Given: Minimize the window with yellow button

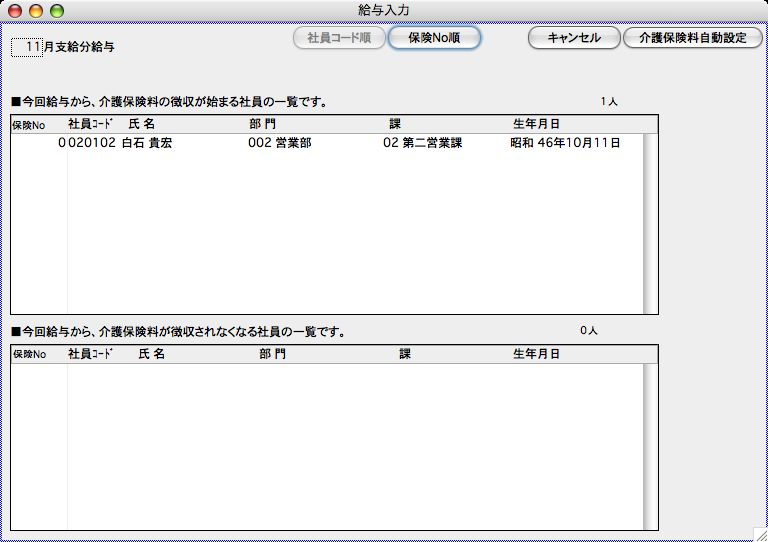Looking at the screenshot, I should pos(36,10).
